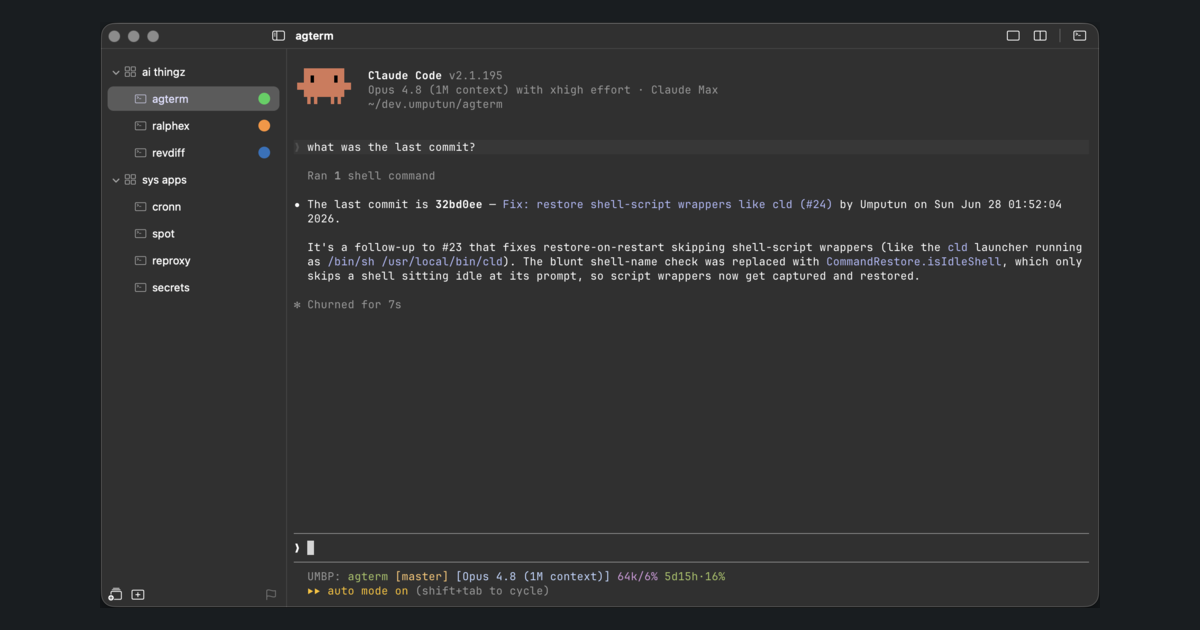Click the green status dot on agterm
The image size is (1200, 630).
[x=264, y=99]
